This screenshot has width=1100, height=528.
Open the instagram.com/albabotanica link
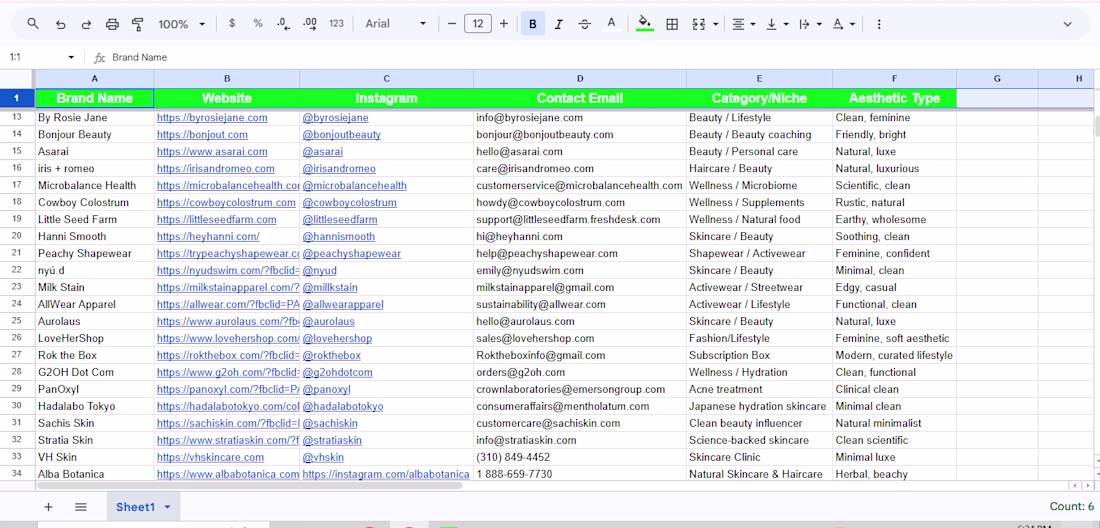(x=386, y=474)
